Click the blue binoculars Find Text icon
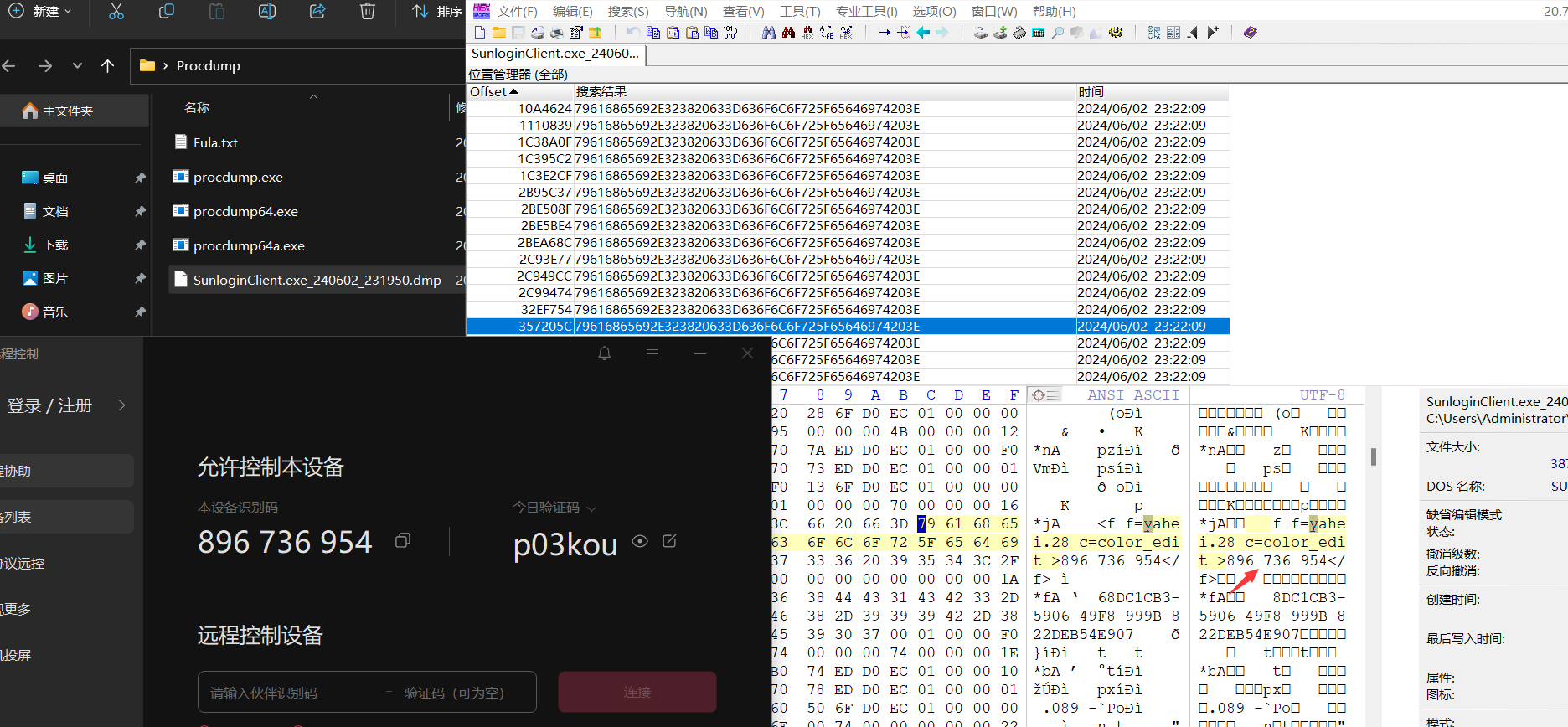 (769, 32)
